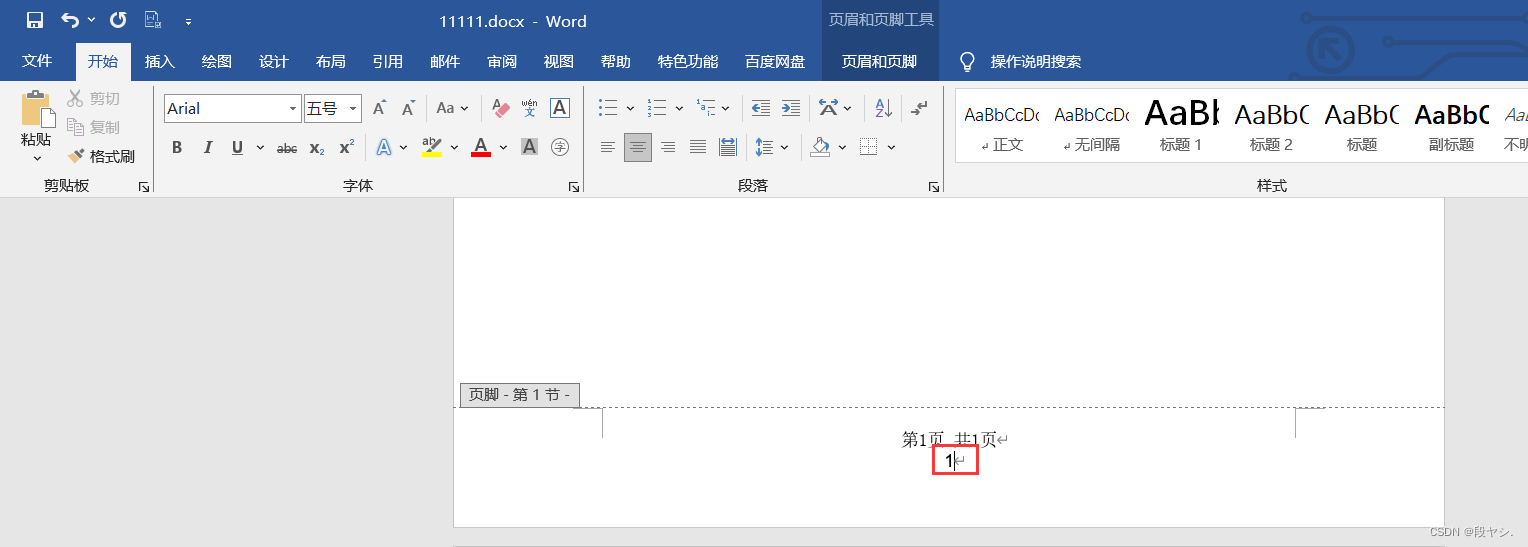The width and height of the screenshot is (1528, 547).
Task: Switch to the 插入 (Insert) tab
Action: point(160,61)
